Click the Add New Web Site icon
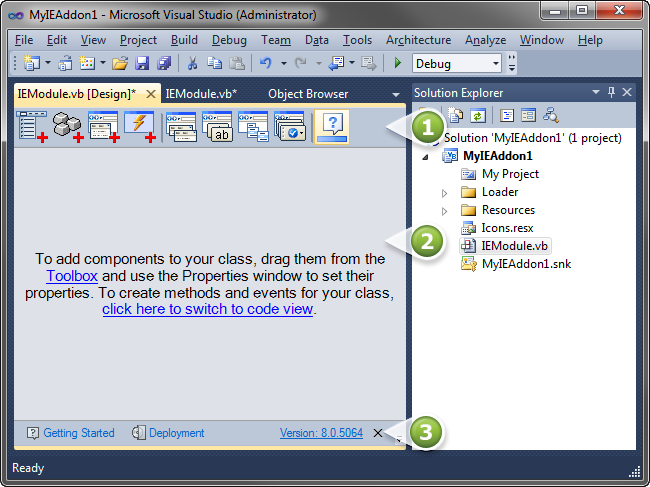Image resolution: width=650 pixels, height=487 pixels. coord(65,63)
